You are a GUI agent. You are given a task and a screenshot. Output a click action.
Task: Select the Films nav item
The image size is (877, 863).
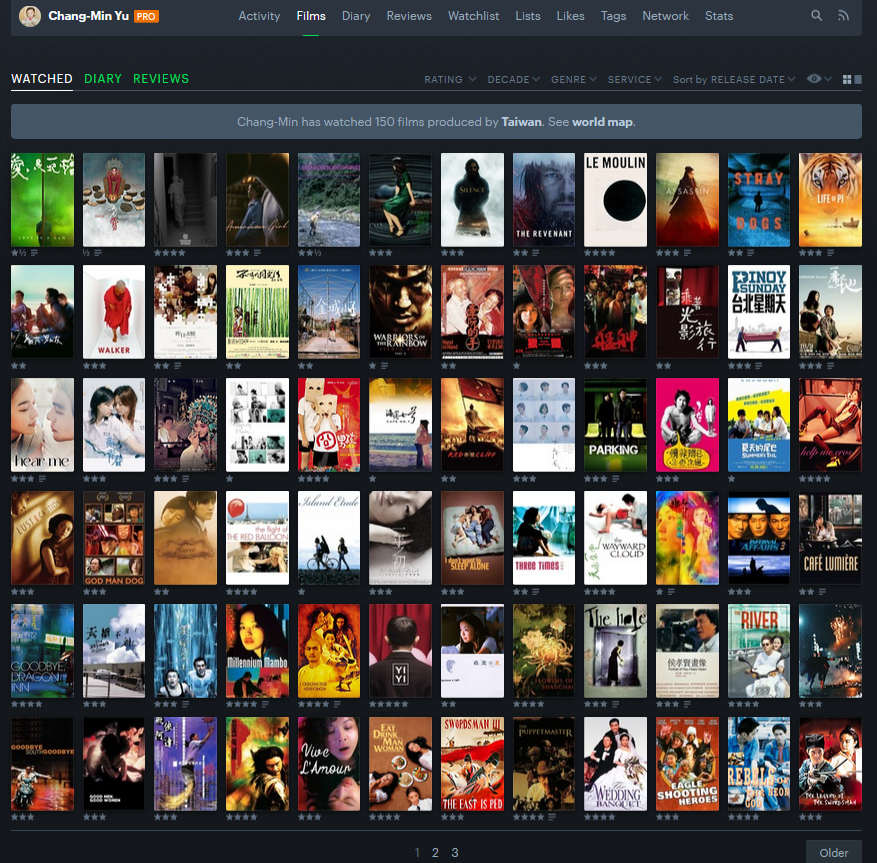[x=311, y=16]
